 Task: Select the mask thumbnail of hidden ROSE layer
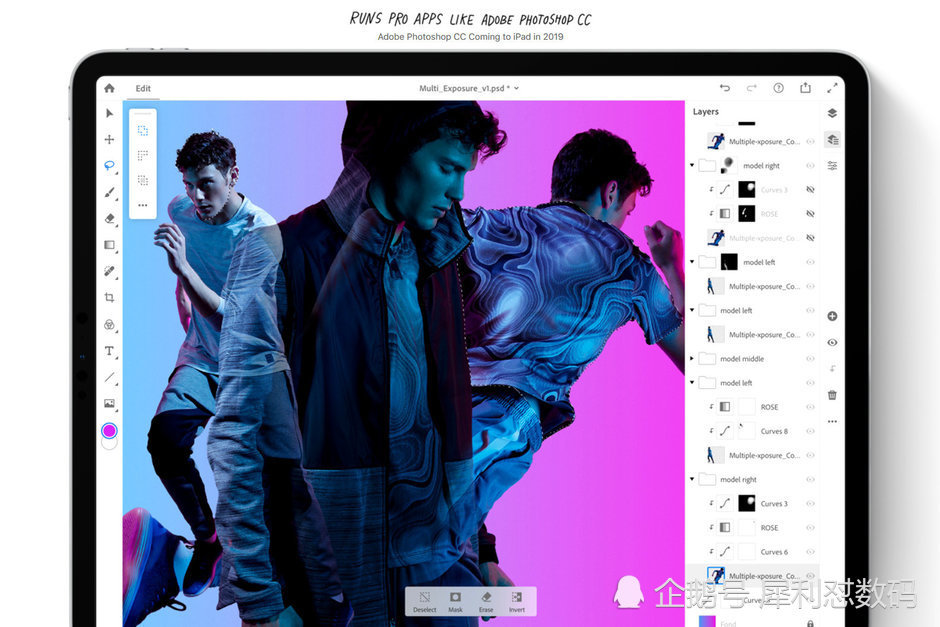[746, 213]
